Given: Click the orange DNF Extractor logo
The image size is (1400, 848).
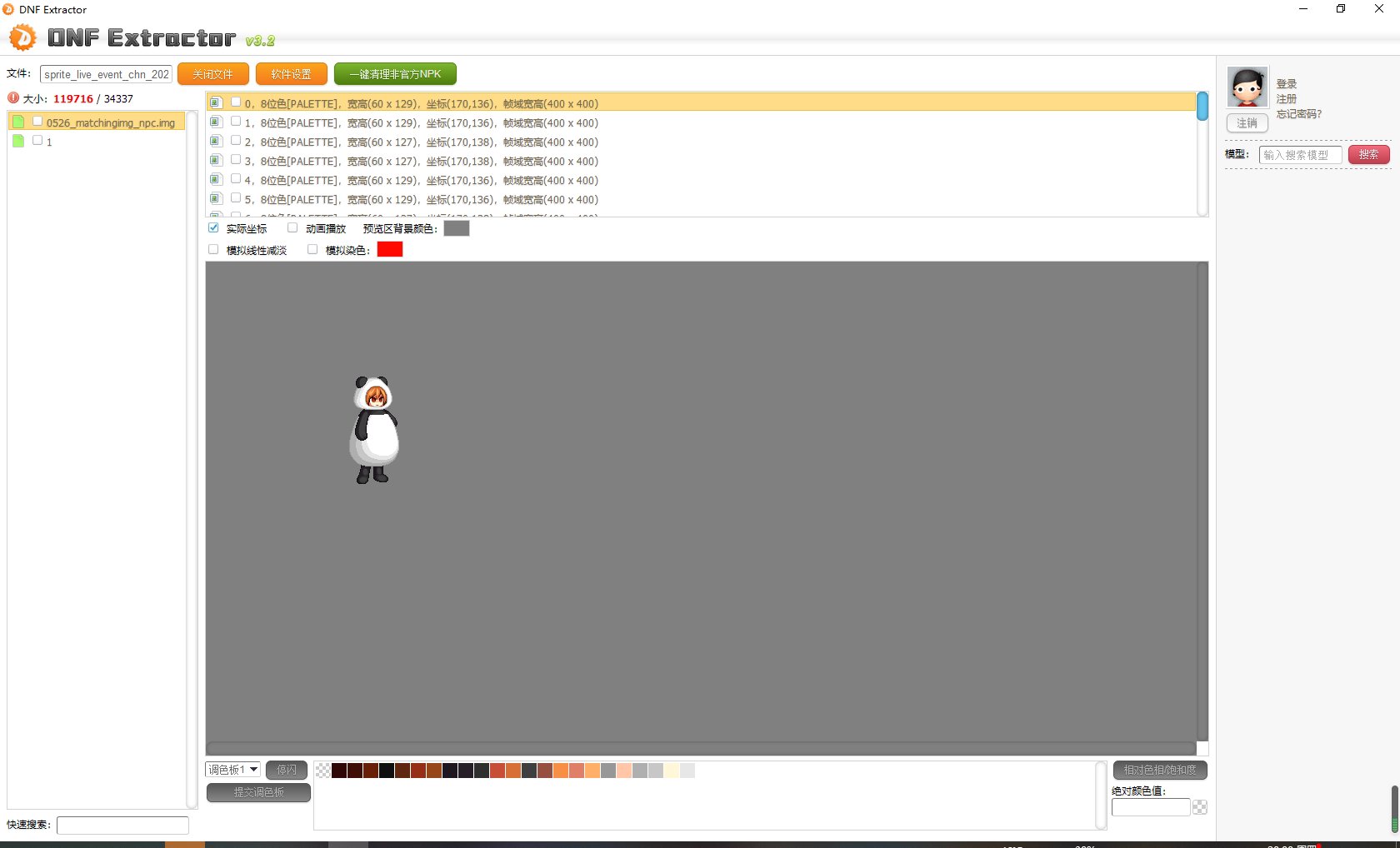Looking at the screenshot, I should (22, 37).
